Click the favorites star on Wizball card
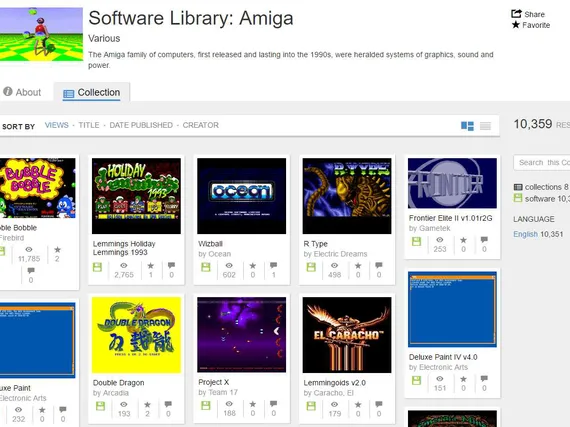Viewport: 570px width, 427px height. point(253,266)
